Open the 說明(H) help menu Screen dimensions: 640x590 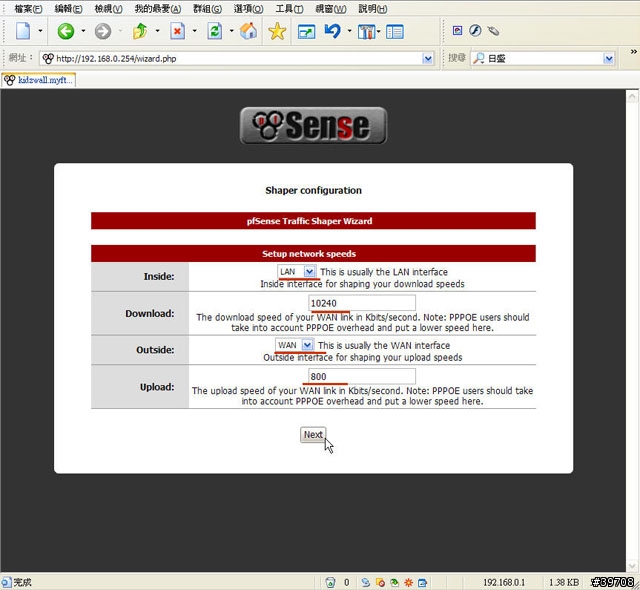click(373, 9)
